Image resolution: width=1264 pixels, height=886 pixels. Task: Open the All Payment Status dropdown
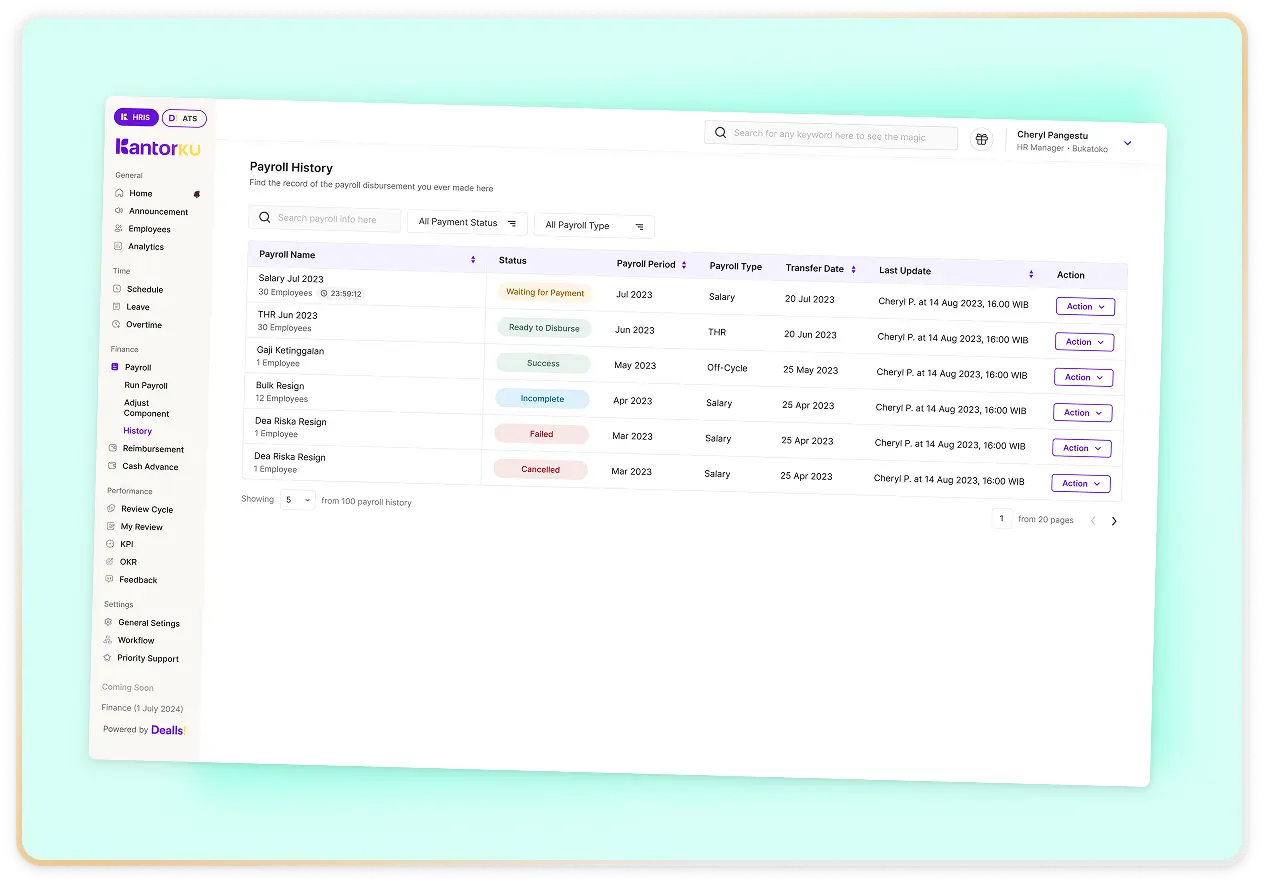pyautogui.click(x=466, y=222)
